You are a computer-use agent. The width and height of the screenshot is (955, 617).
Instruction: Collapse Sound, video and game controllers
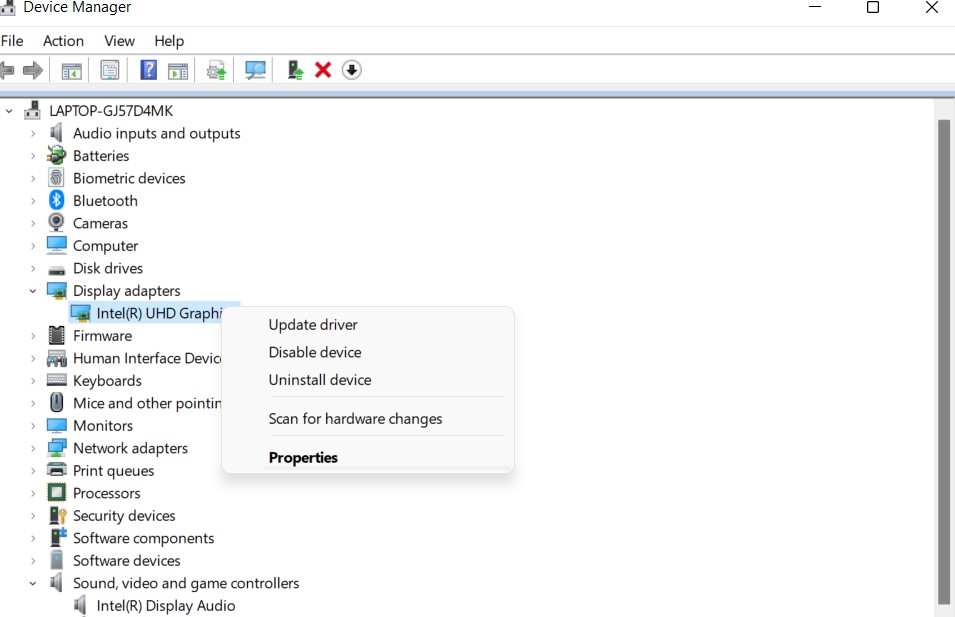(x=33, y=583)
